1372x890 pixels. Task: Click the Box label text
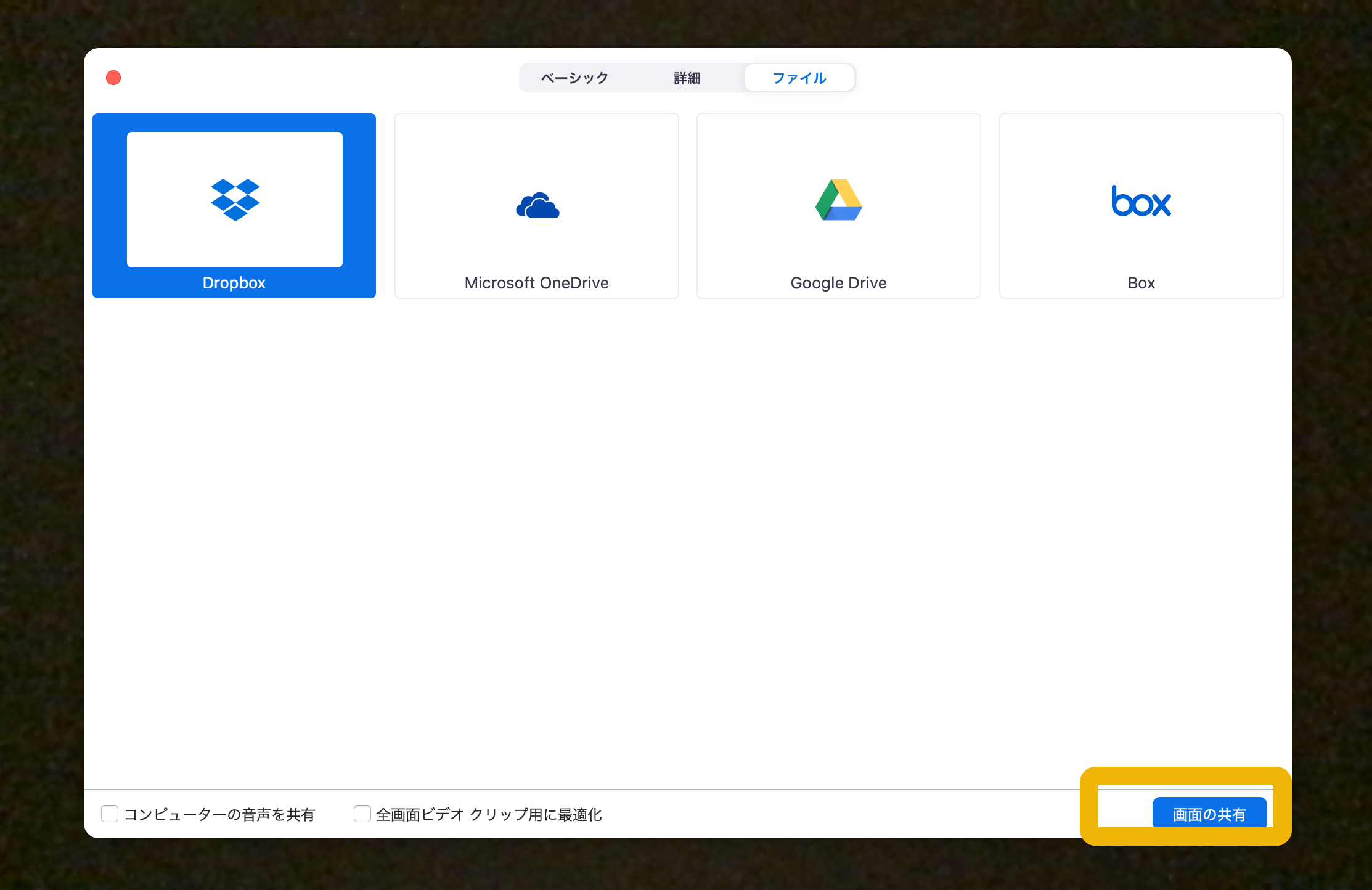(1140, 283)
